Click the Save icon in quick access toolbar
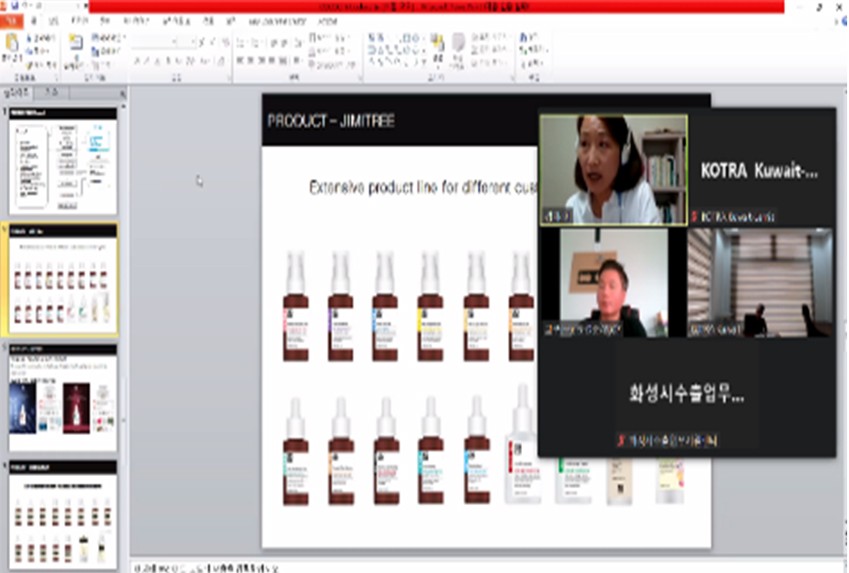Viewport: 849px width, 573px height. pyautogui.click(x=14, y=6)
